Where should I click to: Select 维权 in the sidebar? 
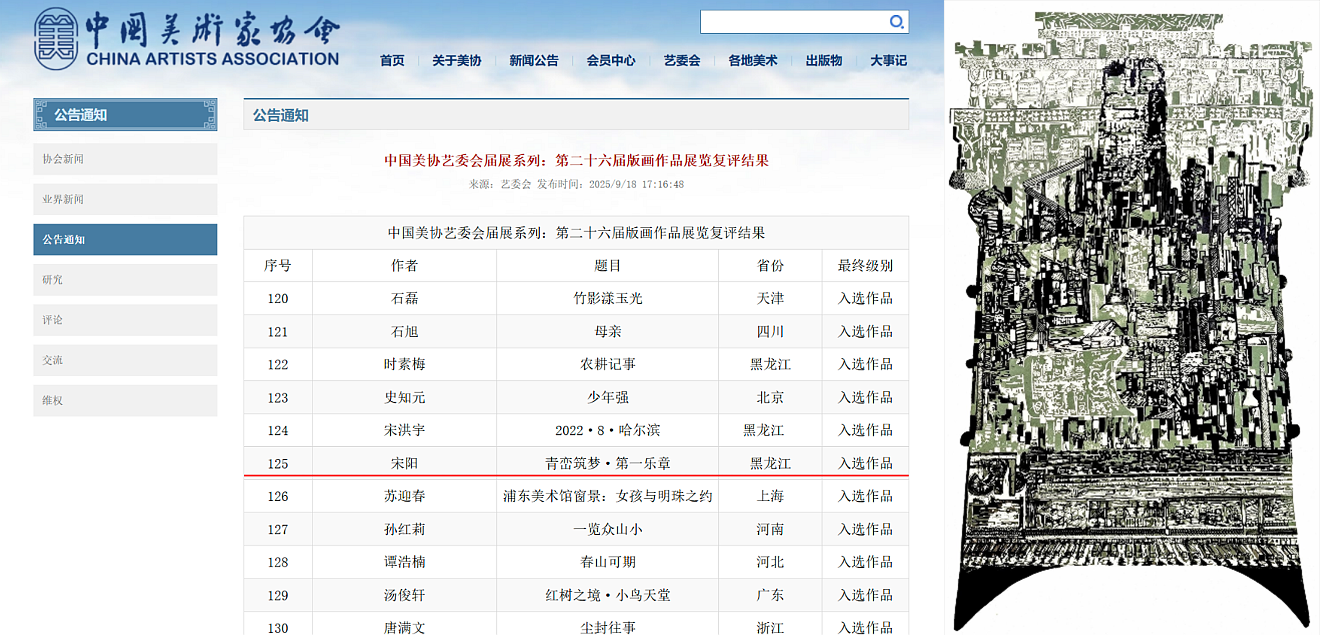click(125, 400)
